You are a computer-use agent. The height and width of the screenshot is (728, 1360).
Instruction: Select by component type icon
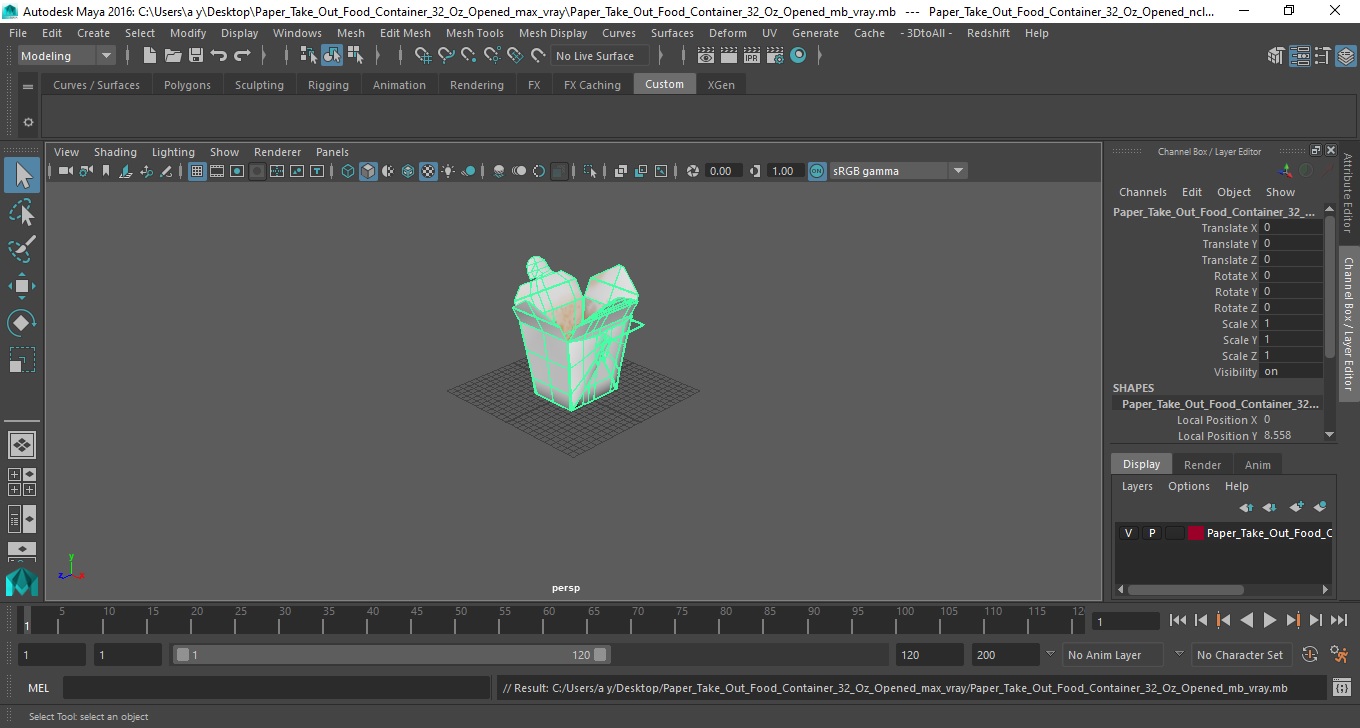[x=355, y=56]
